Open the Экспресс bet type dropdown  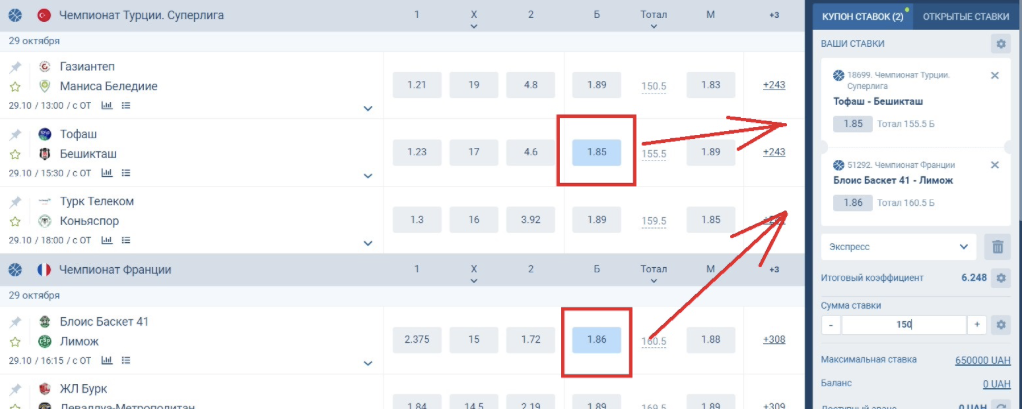click(x=899, y=247)
